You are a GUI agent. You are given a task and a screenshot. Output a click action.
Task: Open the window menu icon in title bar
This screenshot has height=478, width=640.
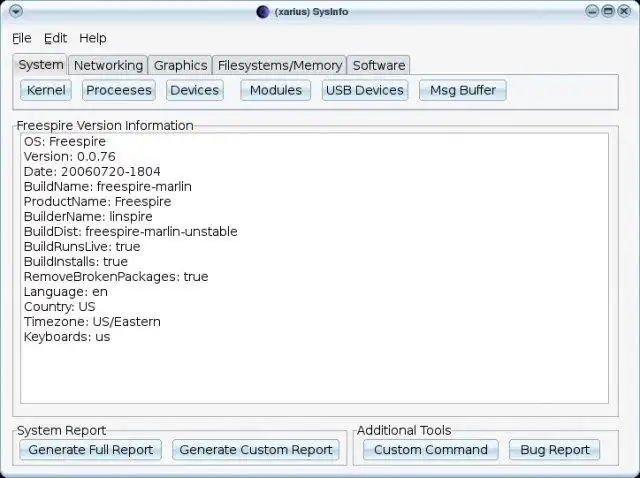click(16, 11)
